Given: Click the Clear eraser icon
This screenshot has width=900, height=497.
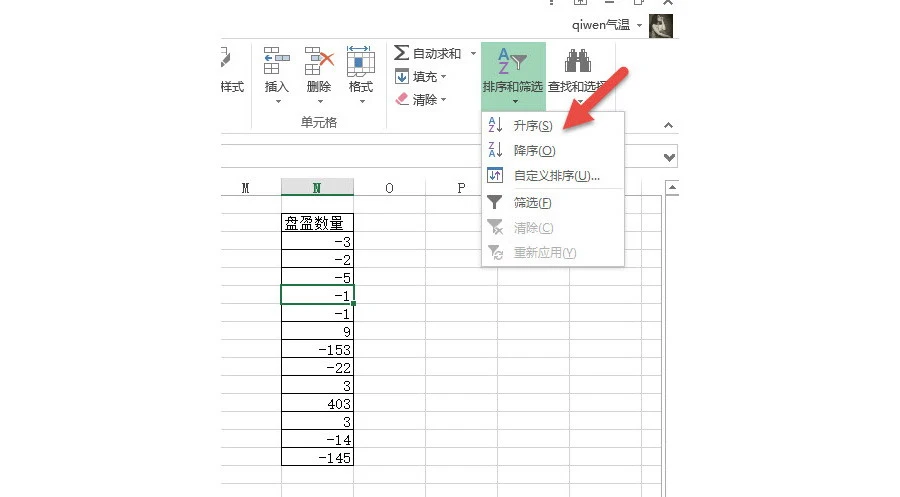Looking at the screenshot, I should (402, 100).
